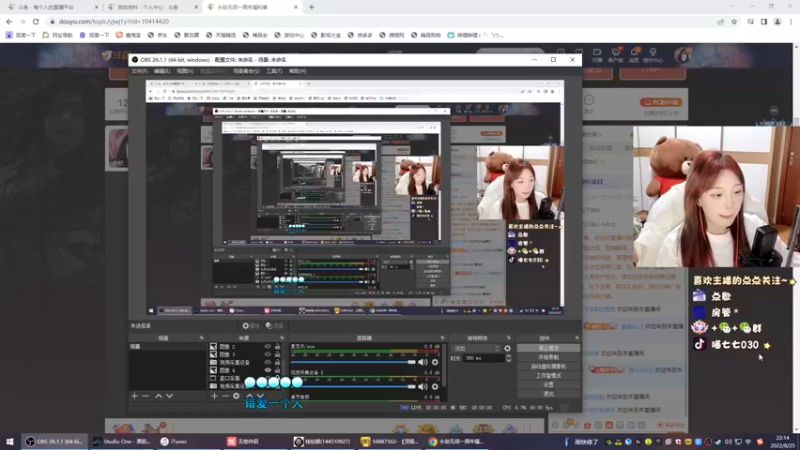This screenshot has width=800, height=450.
Task: Open OBS Scene Collection menu 场景集合(S)
Action: (246, 71)
